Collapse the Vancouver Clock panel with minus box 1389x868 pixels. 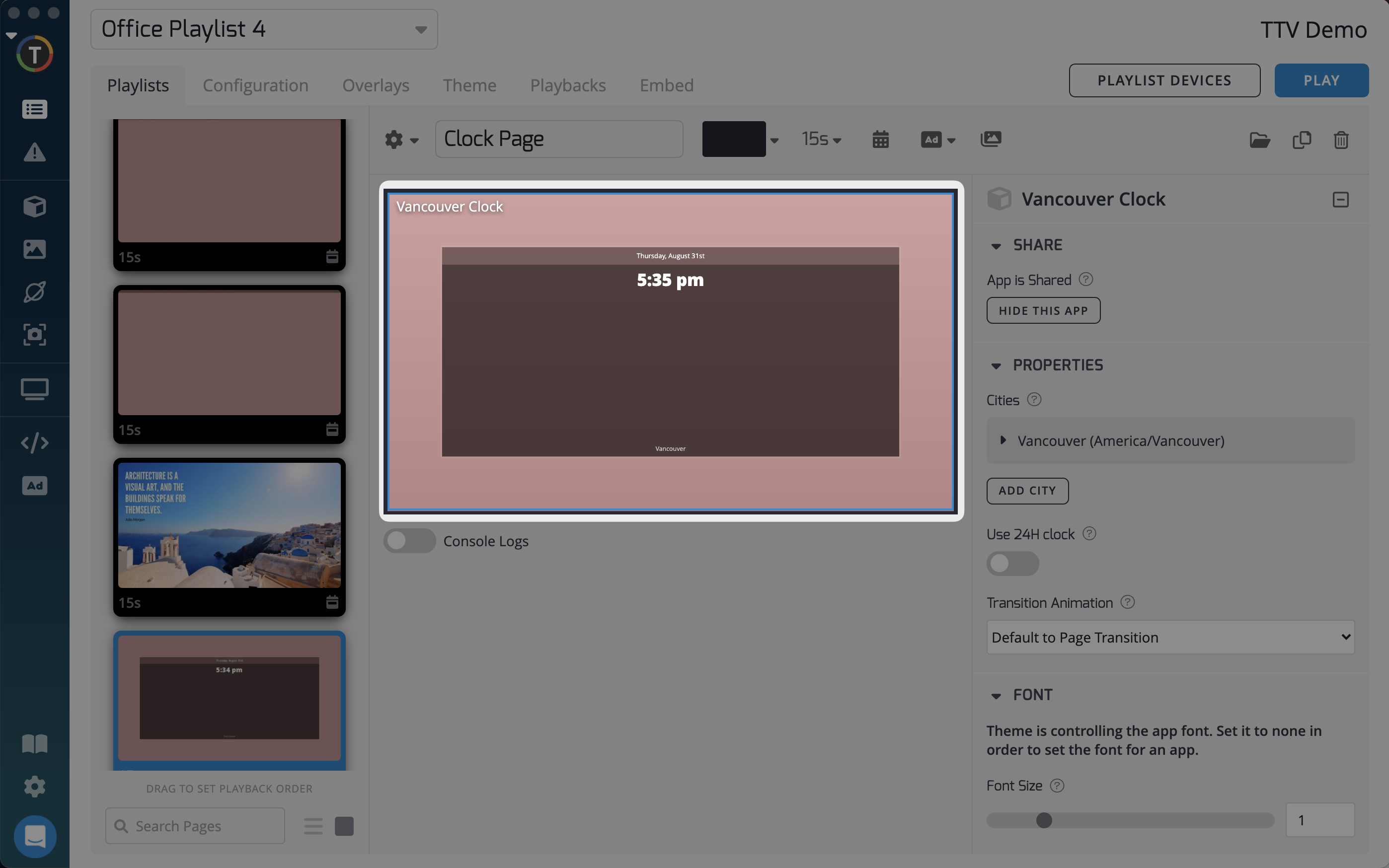(1340, 200)
